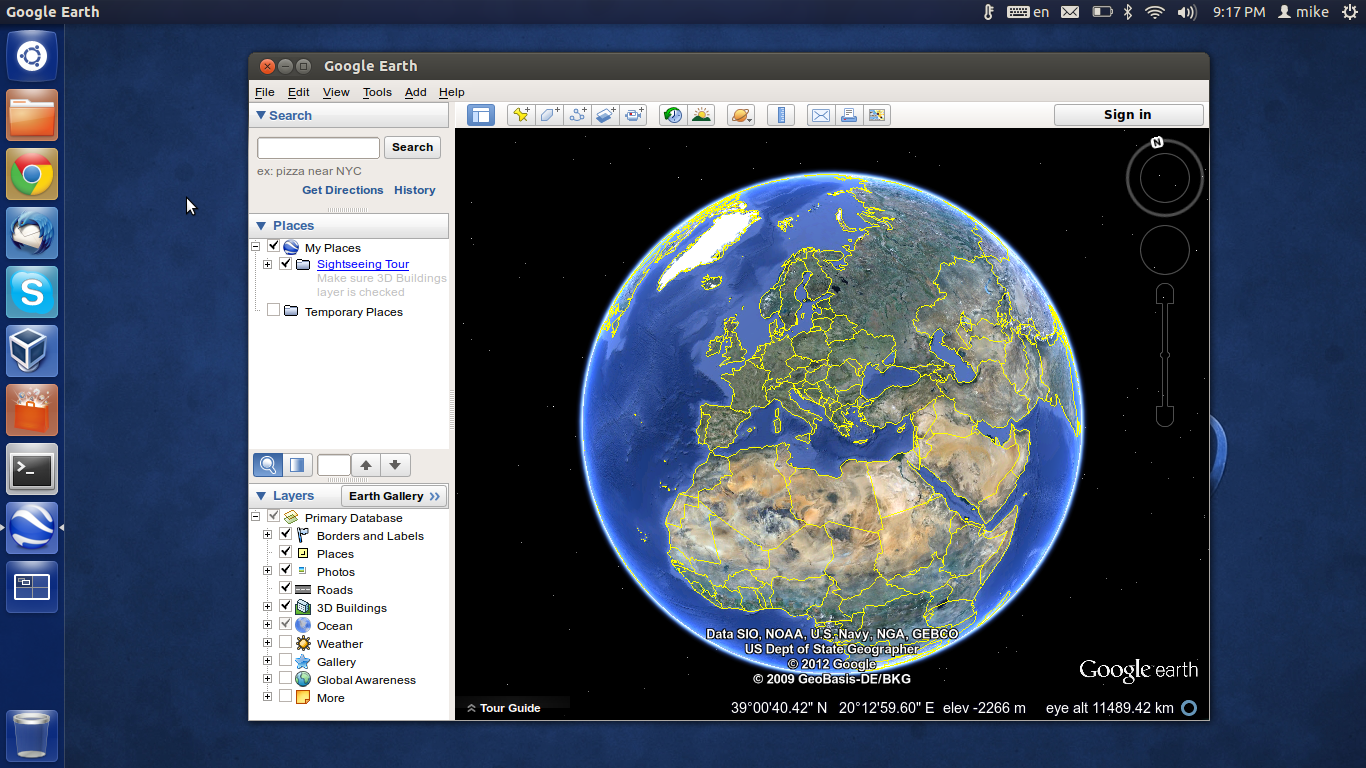Collapse the Places panel triangle

(x=261, y=225)
